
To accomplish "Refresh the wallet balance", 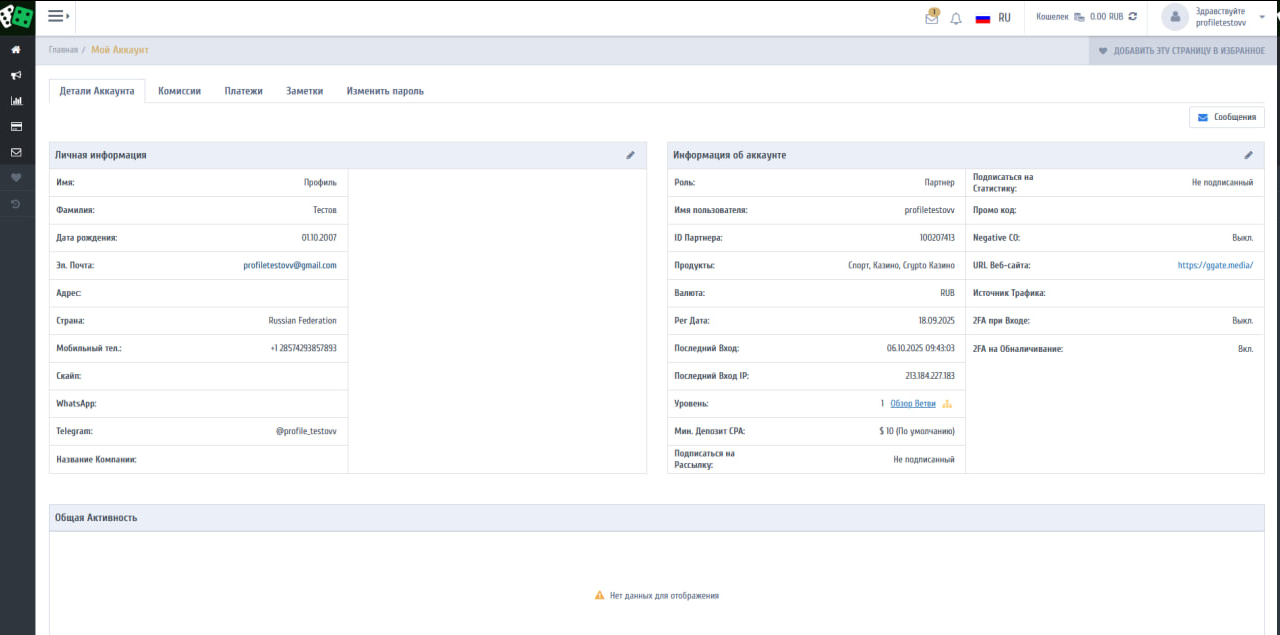I will [1133, 17].
